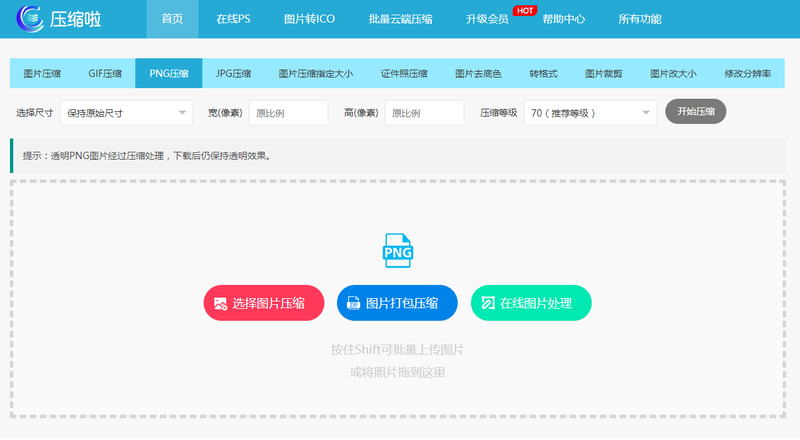Click the 或将照片拖到这里 text
The height and width of the screenshot is (440, 800).
click(397, 372)
